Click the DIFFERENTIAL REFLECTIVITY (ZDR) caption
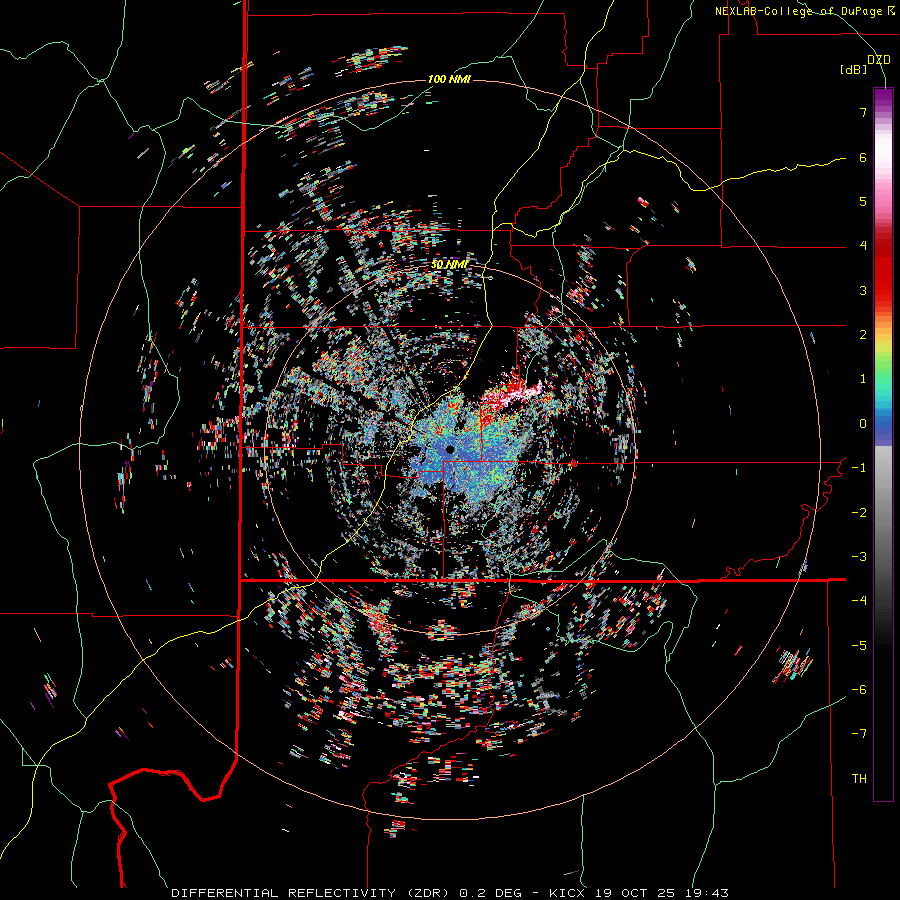The image size is (900, 900). tap(313, 893)
